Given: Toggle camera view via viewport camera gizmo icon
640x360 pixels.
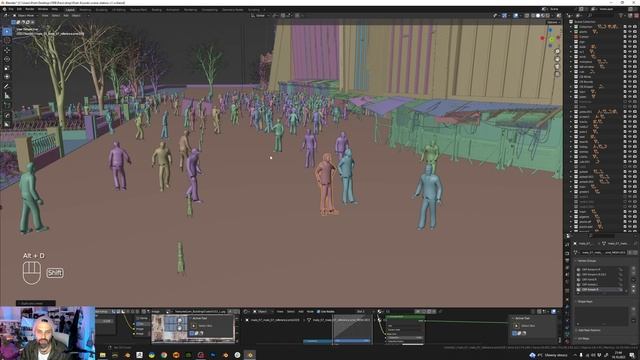Looking at the screenshot, I should [x=557, y=67].
